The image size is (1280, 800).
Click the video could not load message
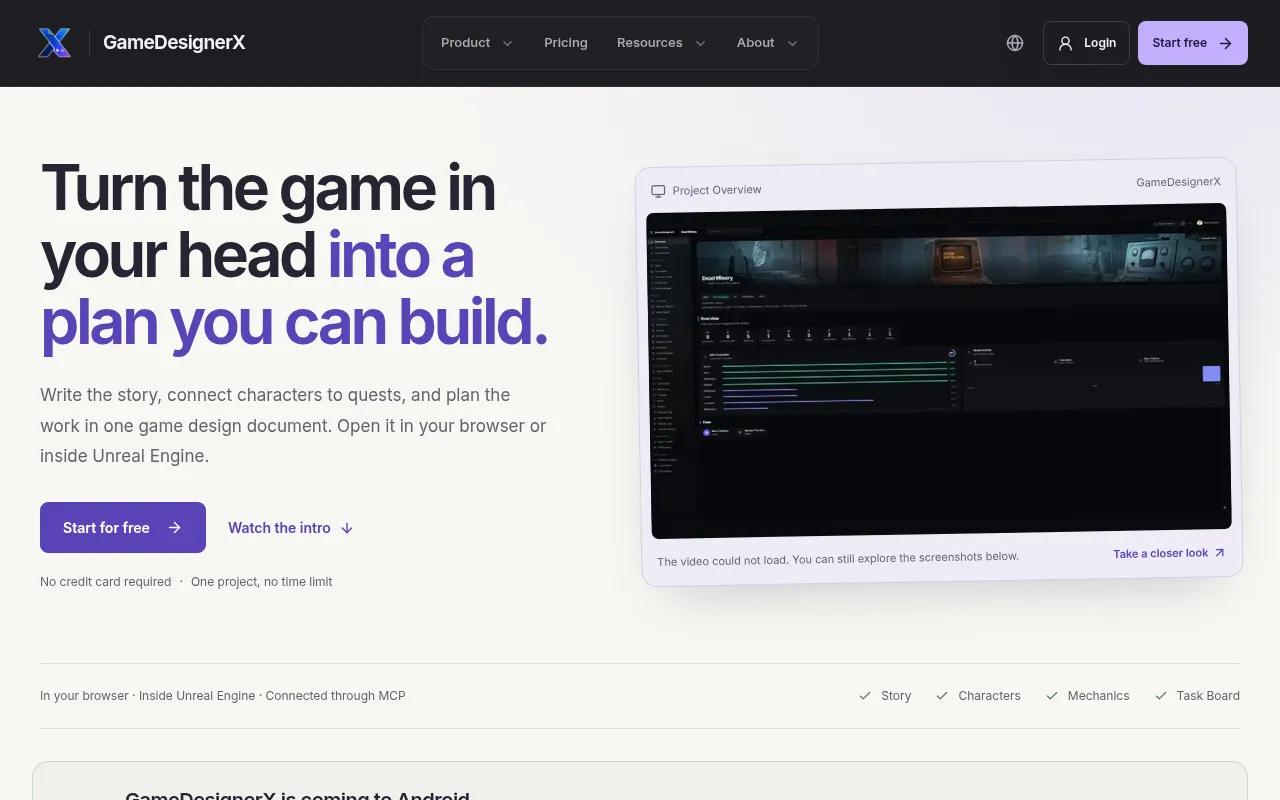coord(838,558)
